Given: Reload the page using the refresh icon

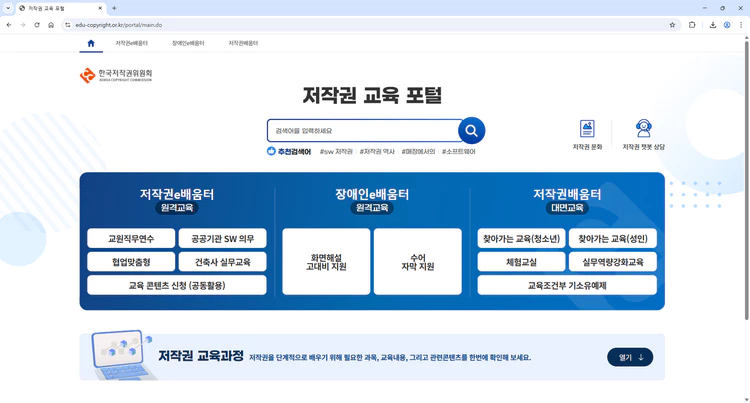Looking at the screenshot, I should (37, 25).
